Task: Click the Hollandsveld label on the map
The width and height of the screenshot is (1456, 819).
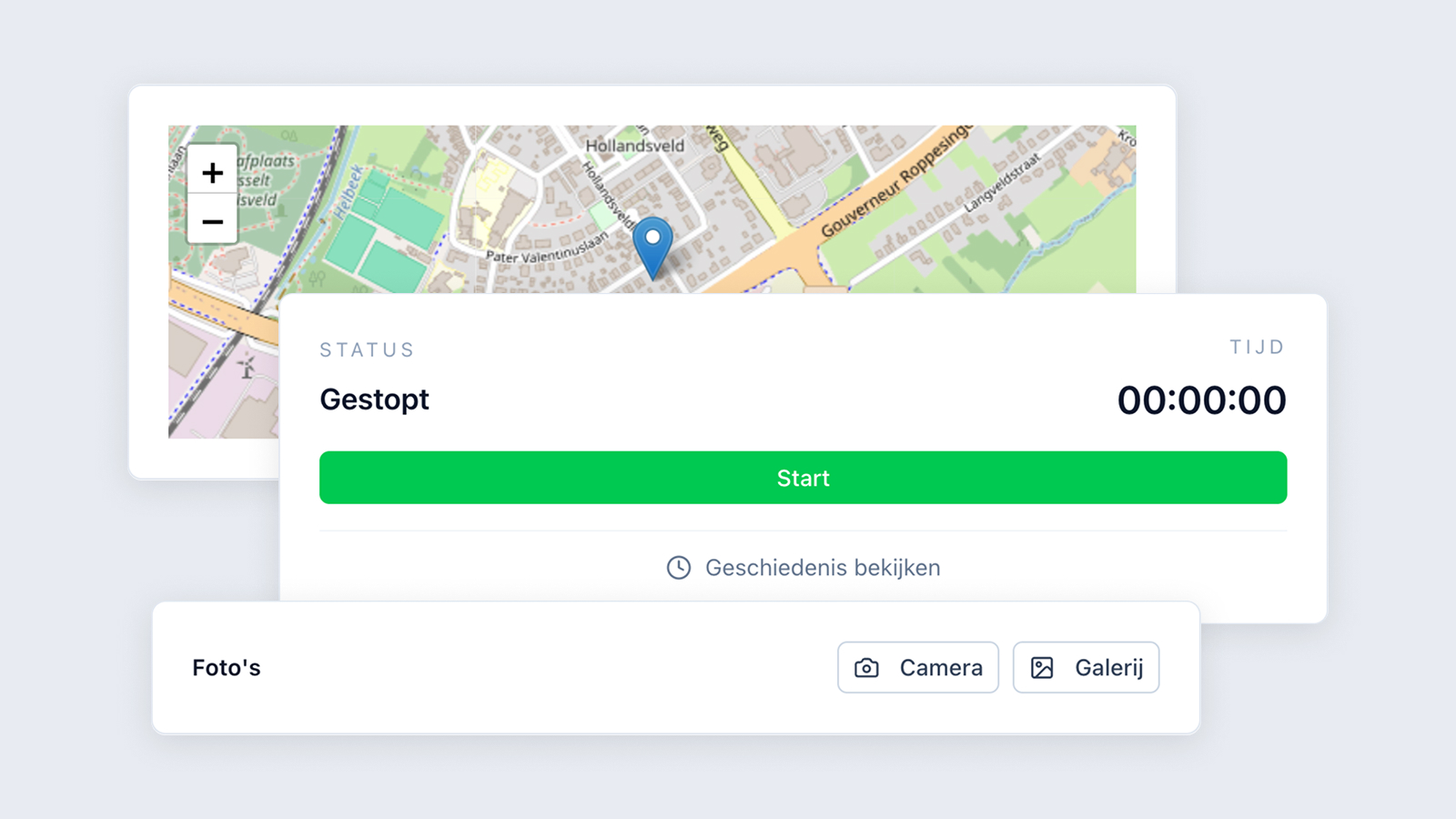Action: (634, 146)
